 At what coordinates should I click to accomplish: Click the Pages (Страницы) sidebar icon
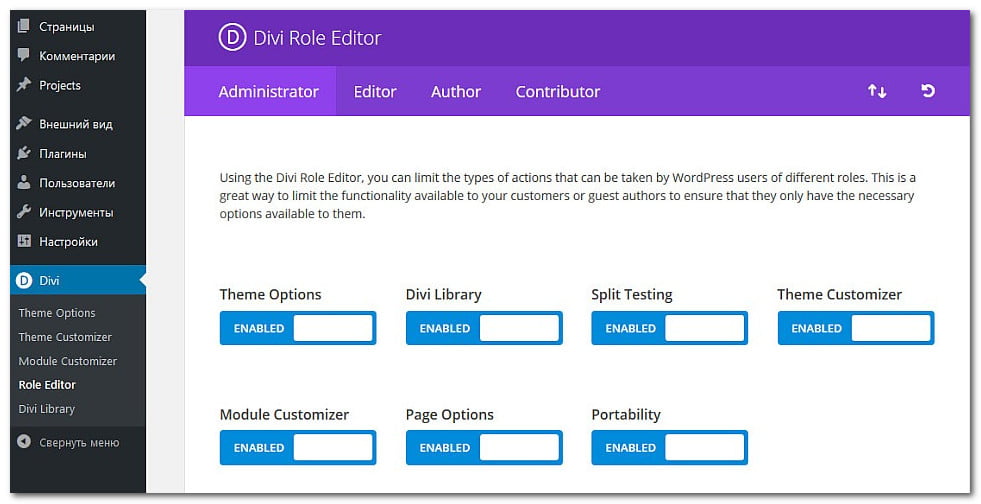tap(24, 26)
